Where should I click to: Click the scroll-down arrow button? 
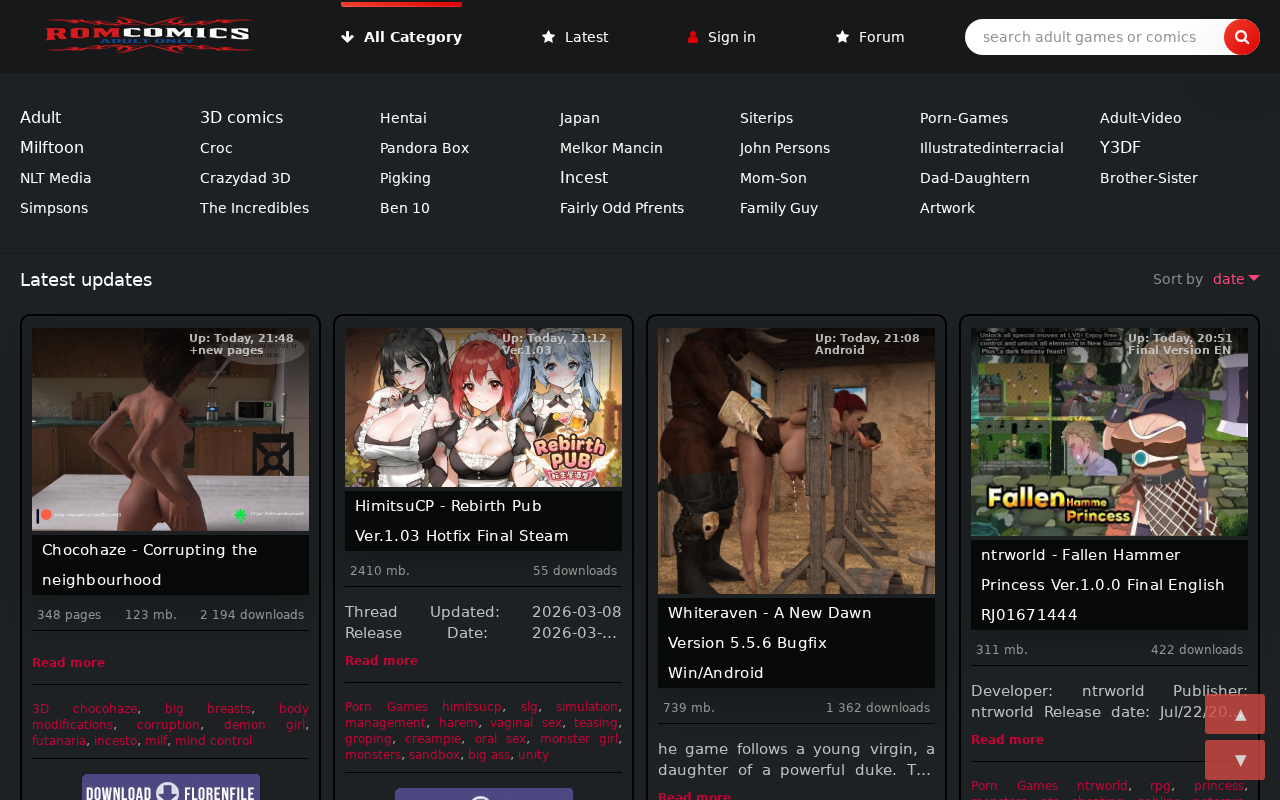[1235, 760]
